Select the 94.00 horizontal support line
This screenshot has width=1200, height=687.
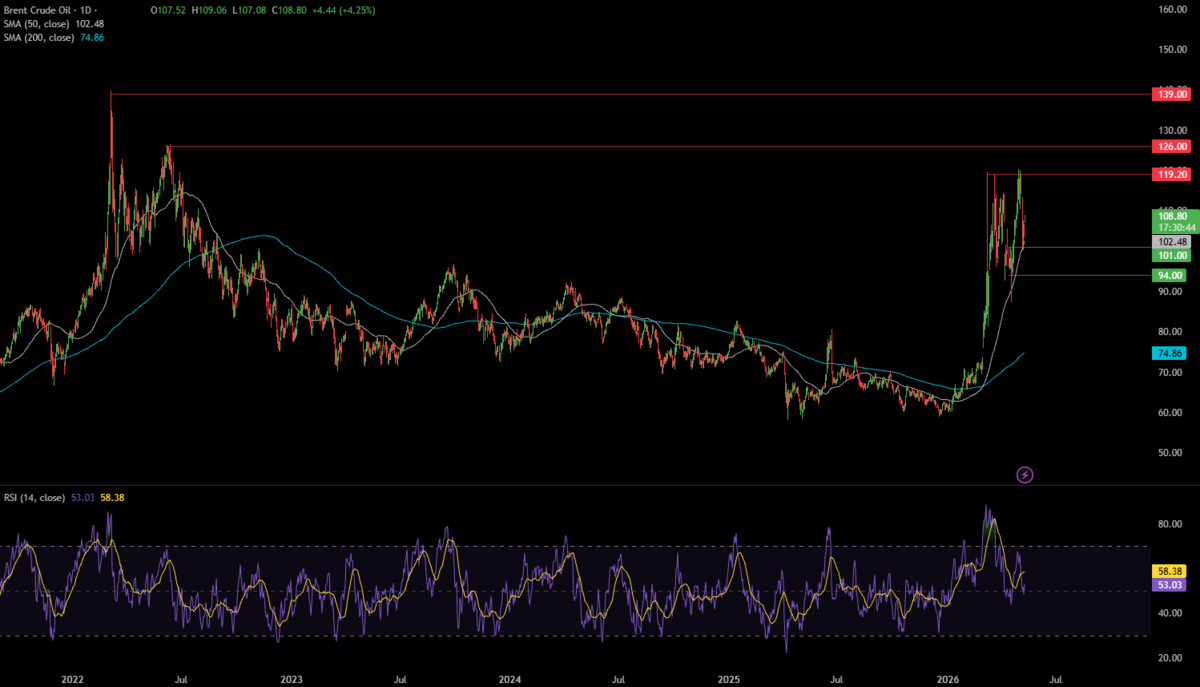tap(1082, 275)
